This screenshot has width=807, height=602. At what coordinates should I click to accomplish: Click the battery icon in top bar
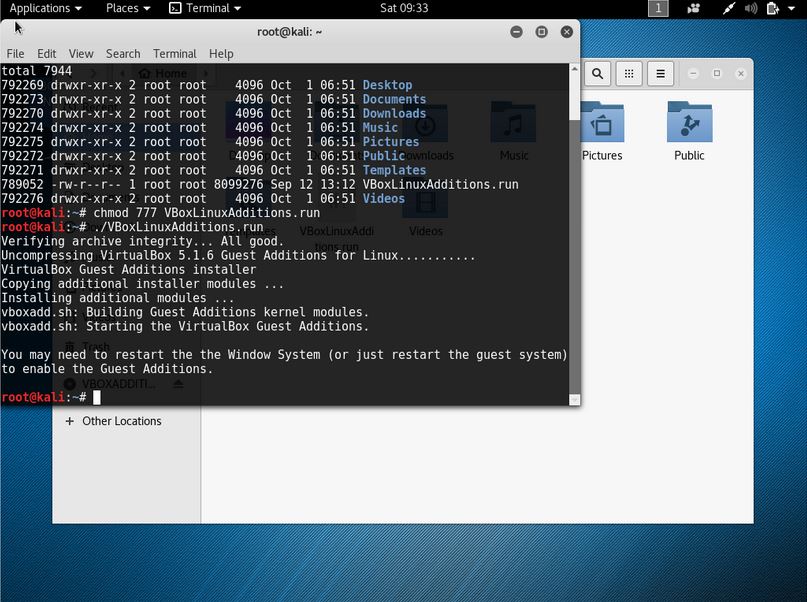(773, 8)
